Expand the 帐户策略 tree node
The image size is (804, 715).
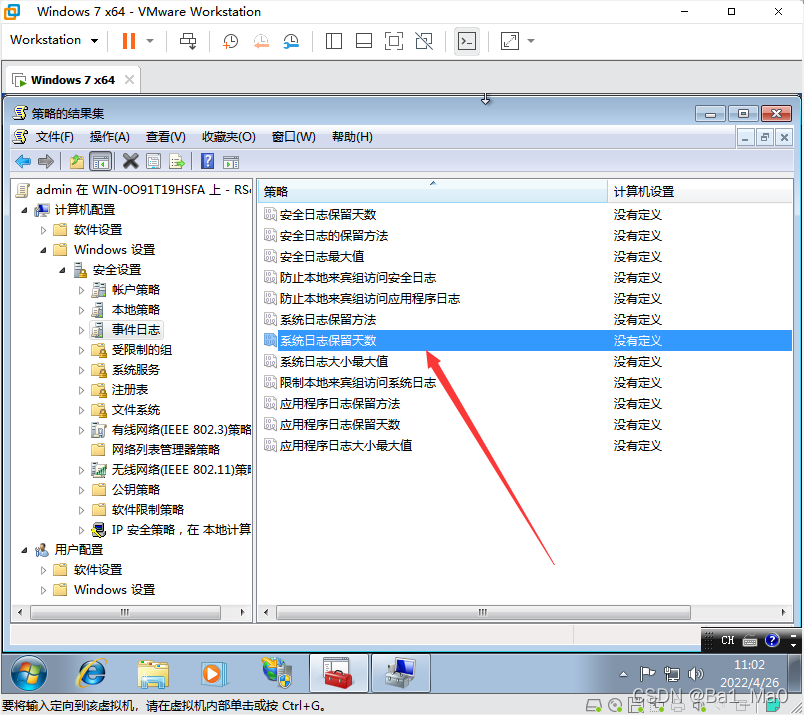pyautogui.click(x=81, y=290)
